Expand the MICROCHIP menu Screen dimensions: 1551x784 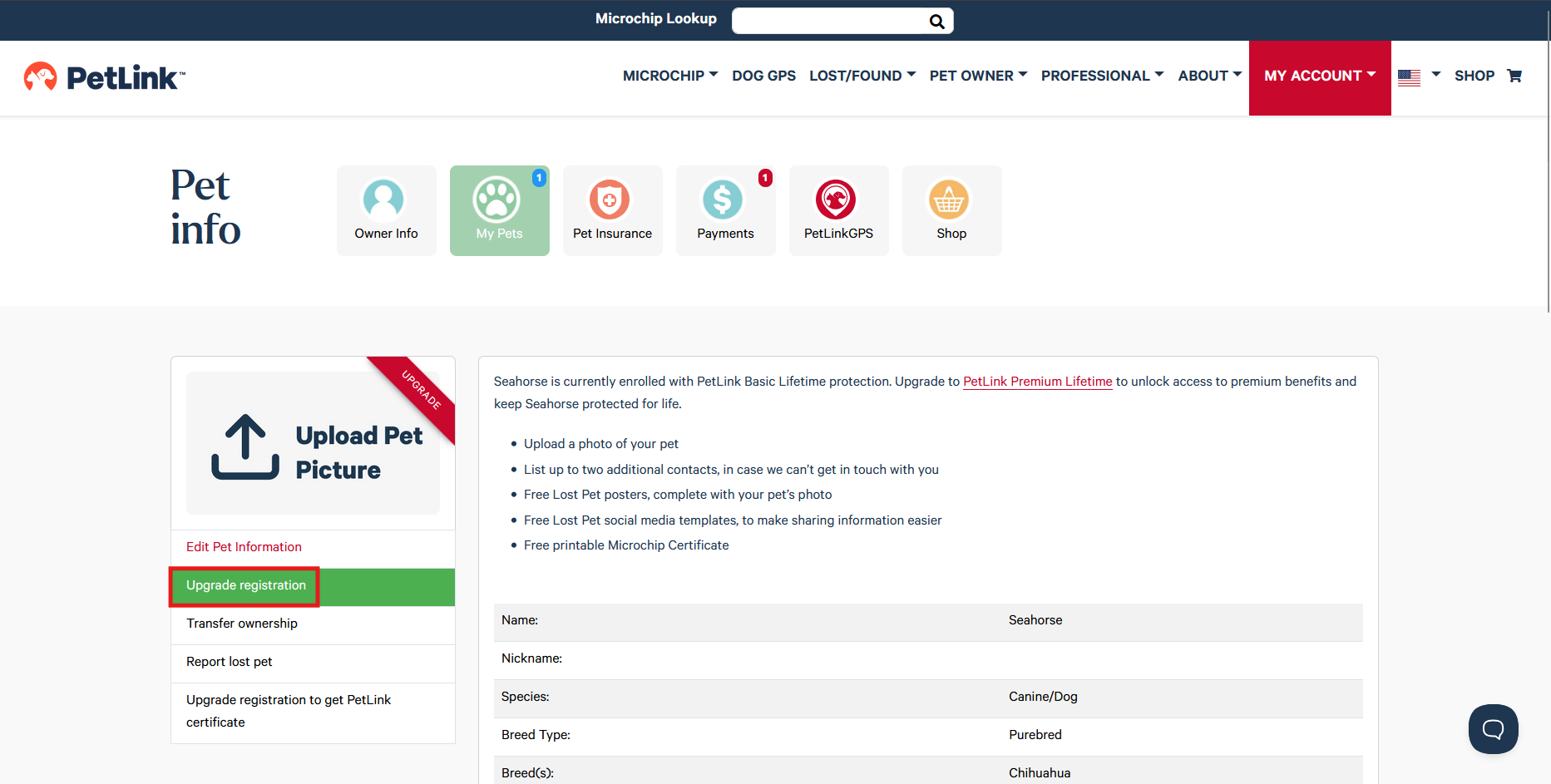[x=670, y=76]
